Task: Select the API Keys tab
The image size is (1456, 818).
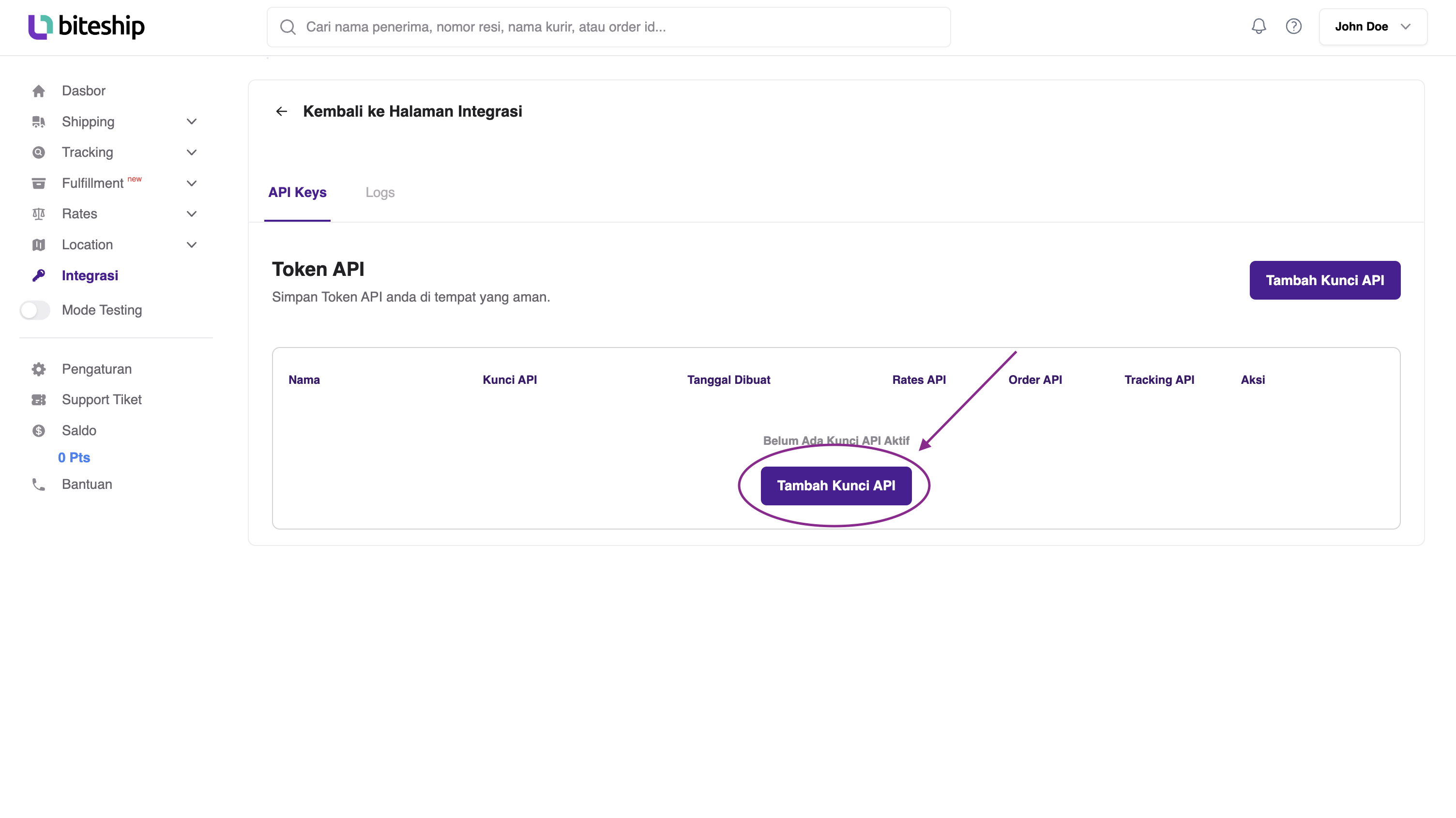Action: [297, 192]
